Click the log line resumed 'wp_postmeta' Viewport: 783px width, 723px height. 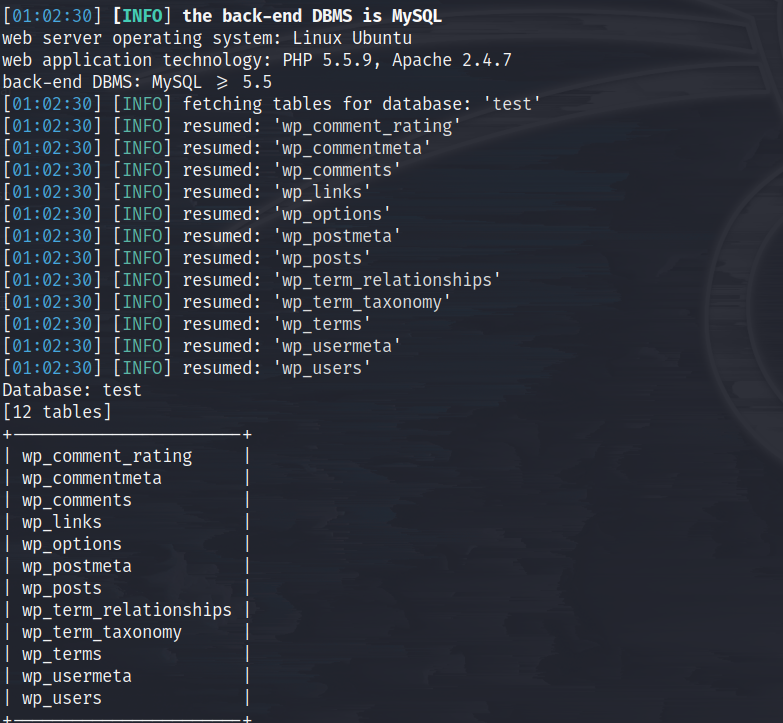202,236
